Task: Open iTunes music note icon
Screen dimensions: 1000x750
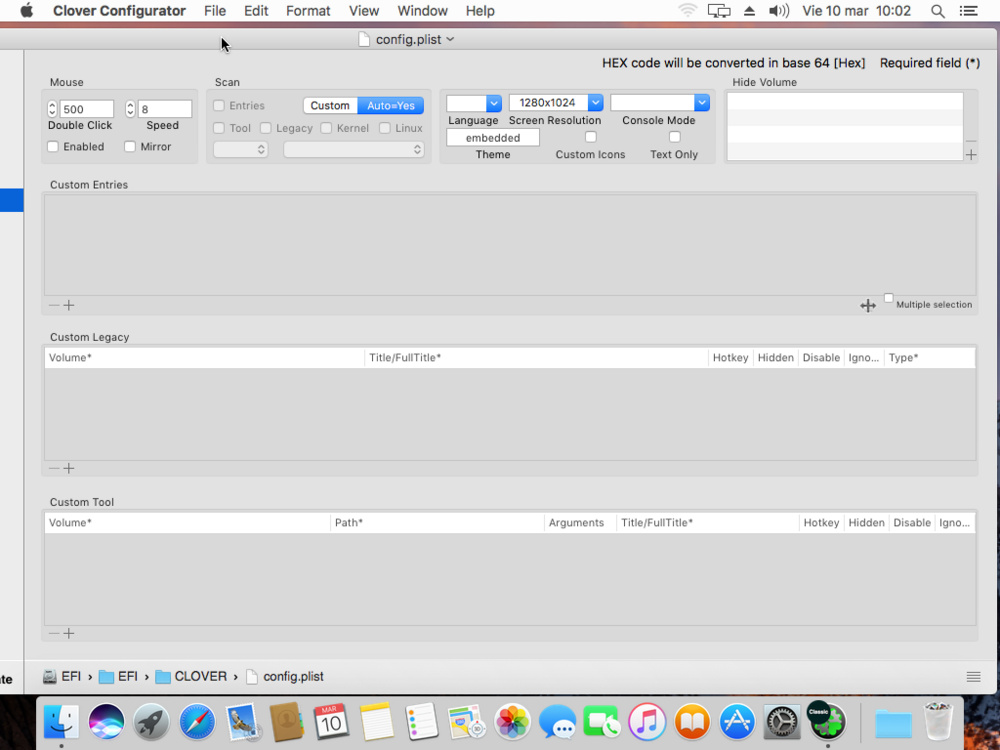Action: (647, 721)
